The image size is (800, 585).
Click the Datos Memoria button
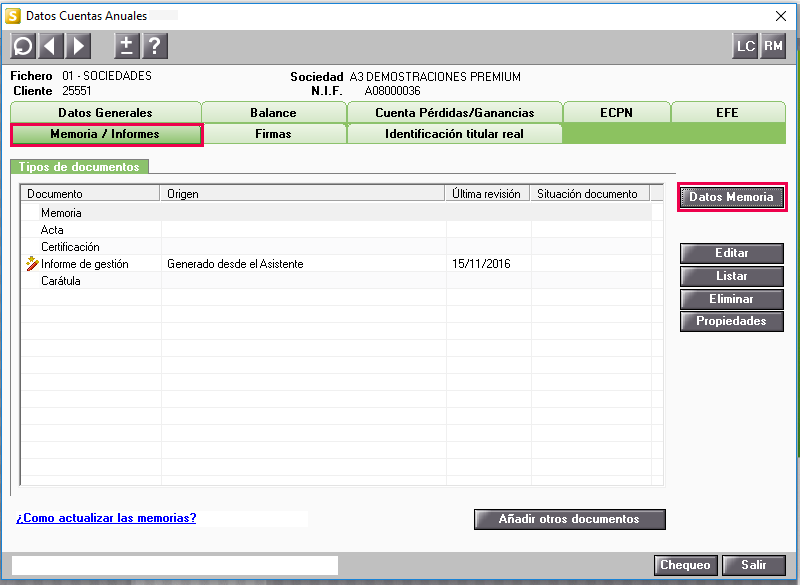tap(732, 197)
